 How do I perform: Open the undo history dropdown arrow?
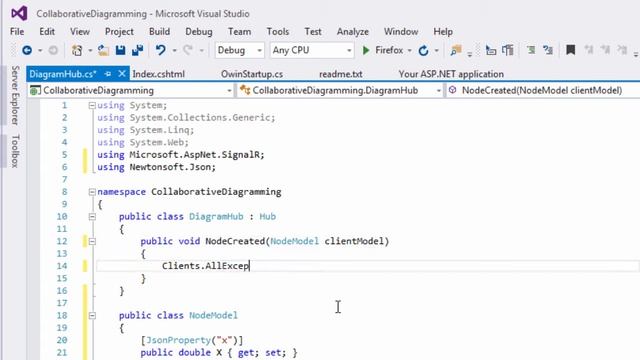(174, 51)
